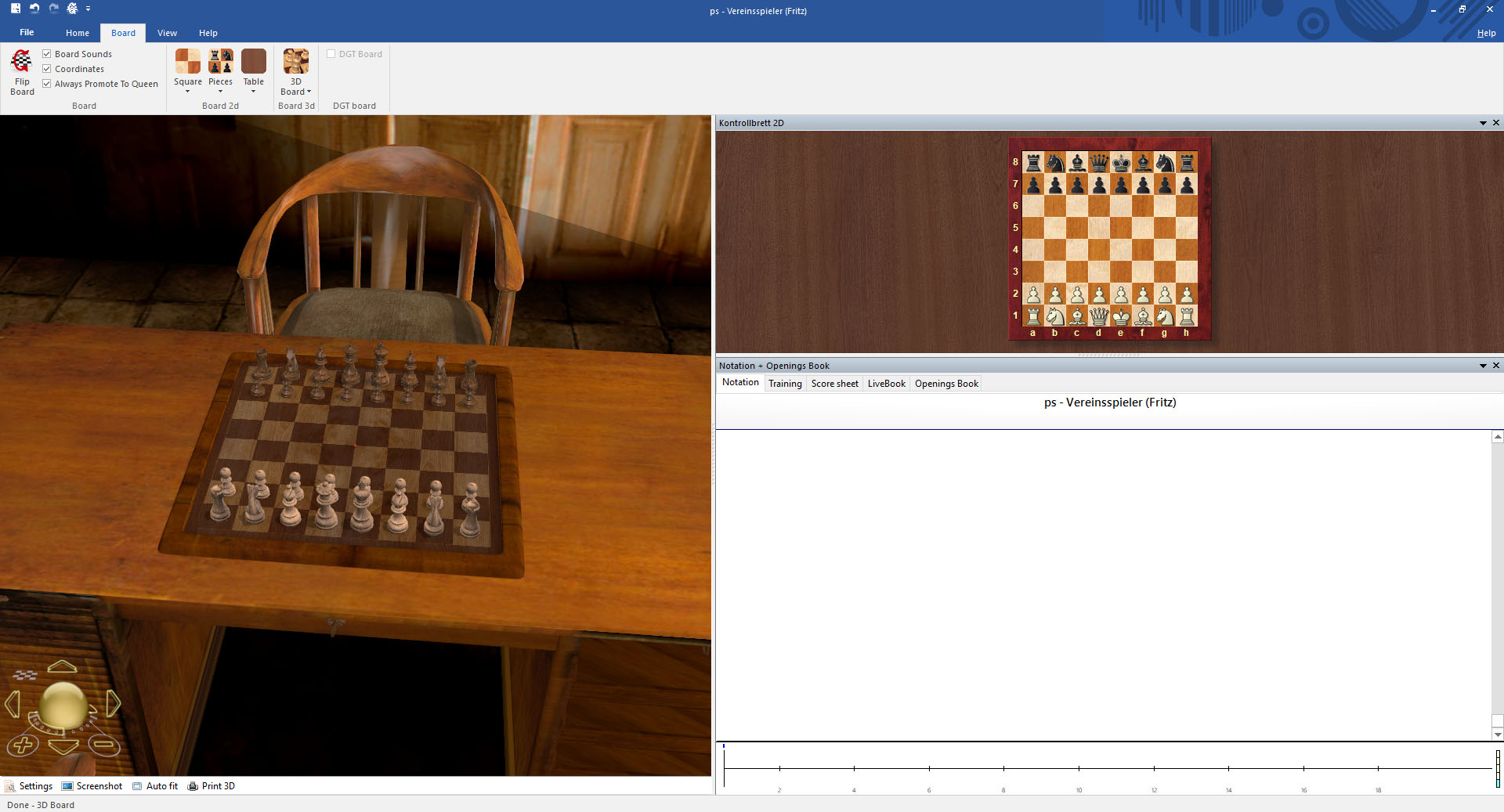Image resolution: width=1504 pixels, height=812 pixels.
Task: Expand the 3D Board options dropdown
Action: pos(309,92)
